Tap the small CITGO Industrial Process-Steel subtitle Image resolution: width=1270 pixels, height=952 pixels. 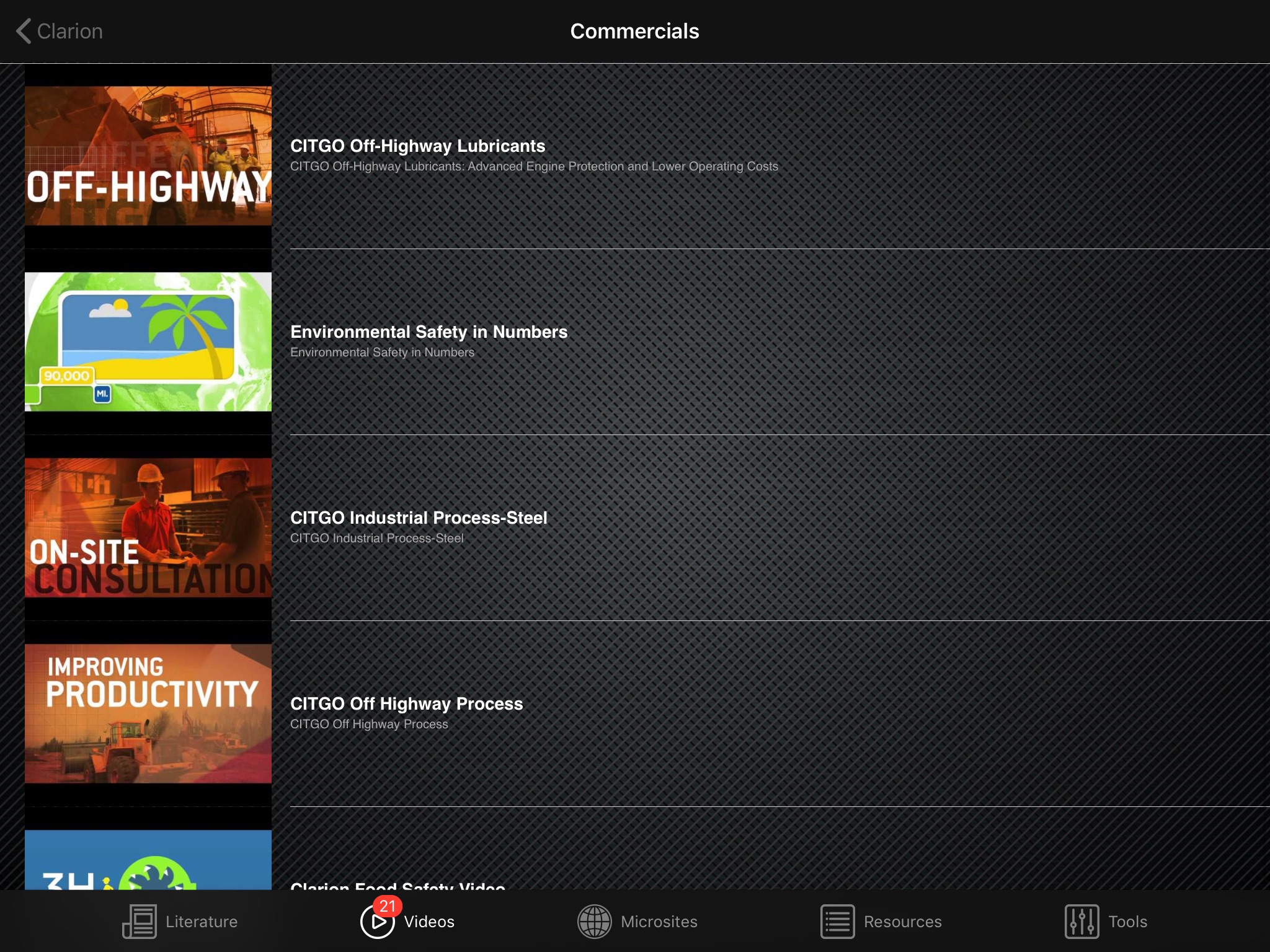click(377, 538)
